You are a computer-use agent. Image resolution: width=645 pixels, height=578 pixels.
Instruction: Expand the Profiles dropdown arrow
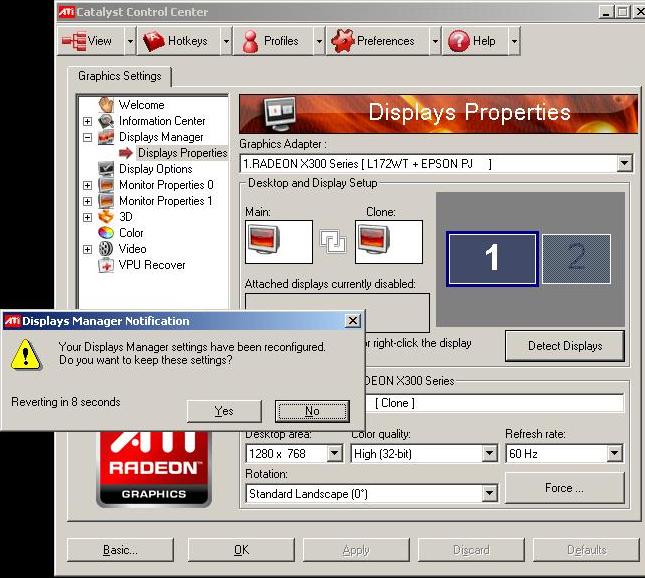click(x=319, y=41)
